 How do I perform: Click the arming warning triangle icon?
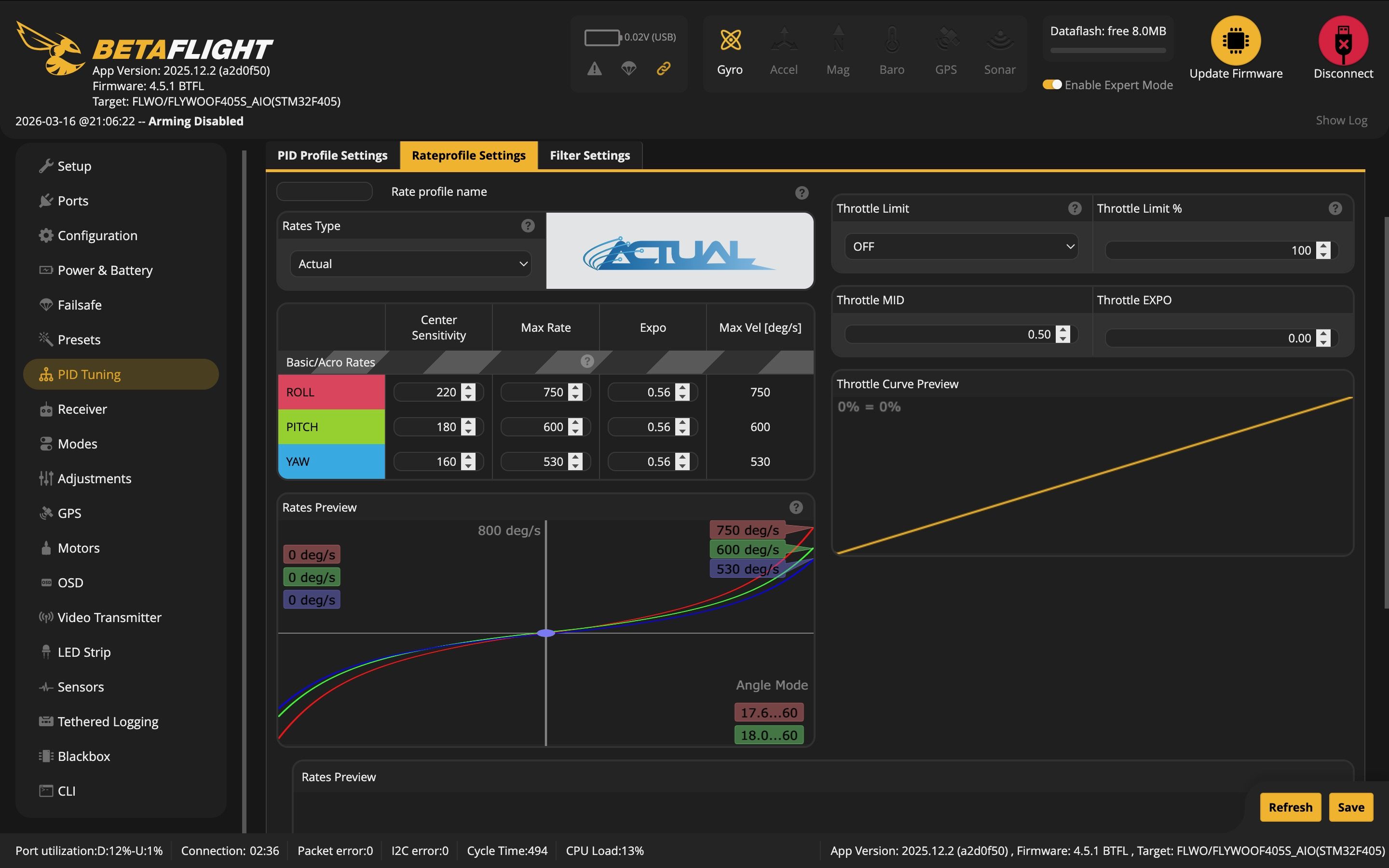point(595,69)
